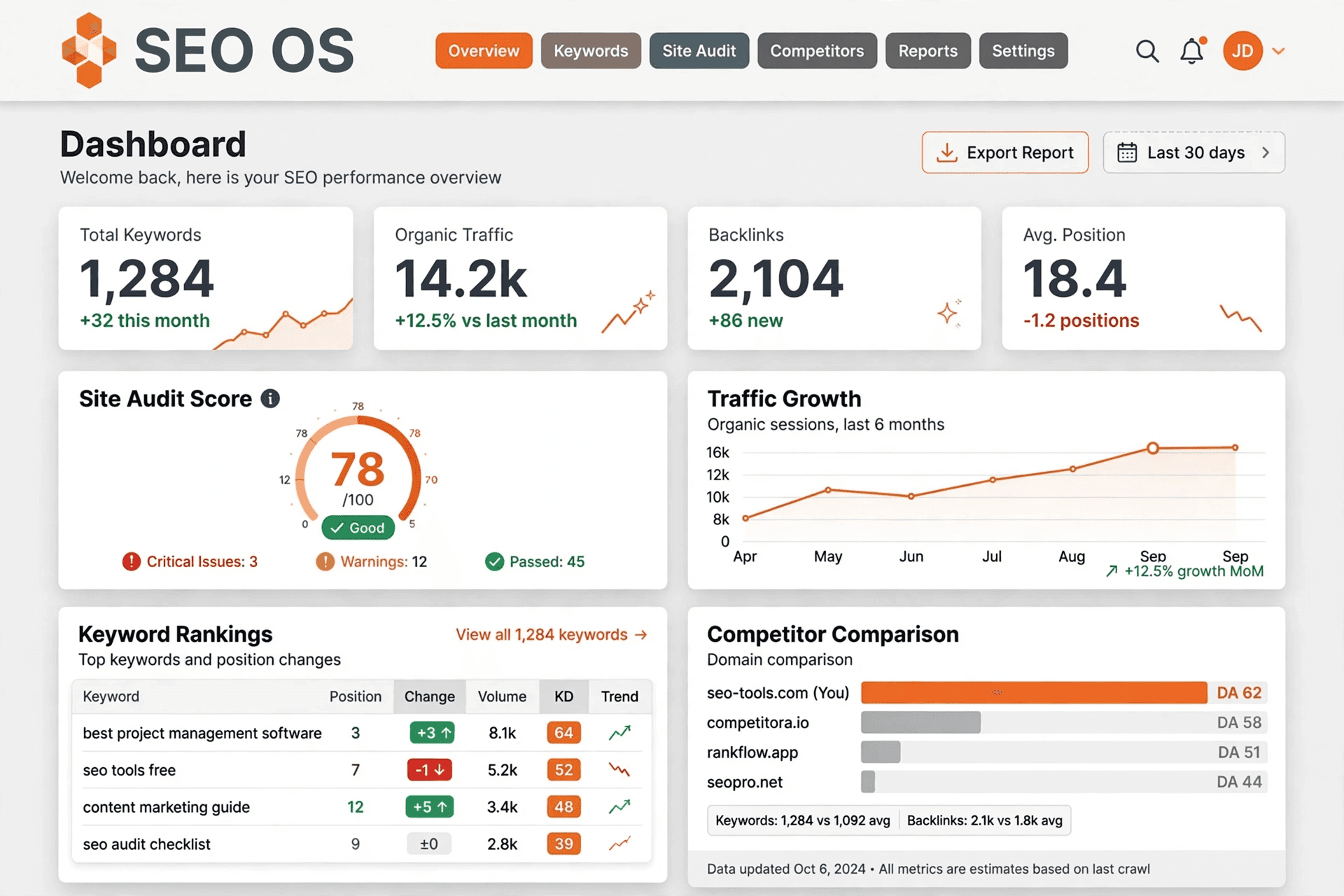This screenshot has height=896, width=1344.
Task: Click trend icon for best project management software
Action: pyautogui.click(x=619, y=733)
